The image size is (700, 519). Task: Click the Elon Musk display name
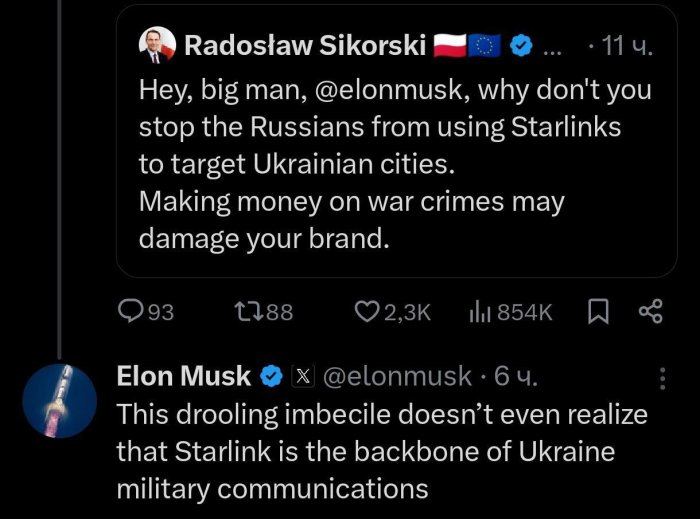[x=184, y=376]
